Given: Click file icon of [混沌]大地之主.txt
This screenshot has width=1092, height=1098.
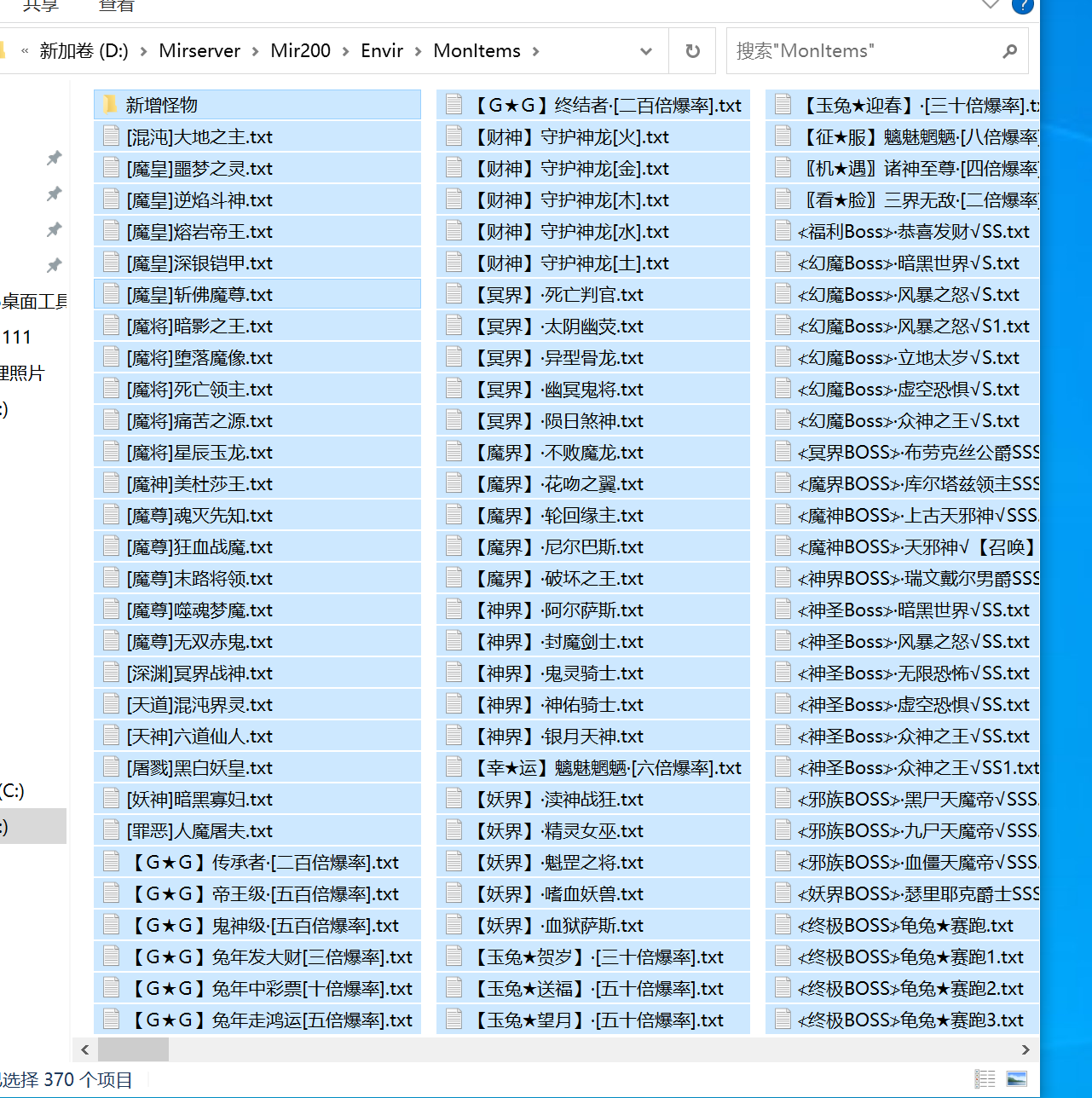Looking at the screenshot, I should pos(111,136).
